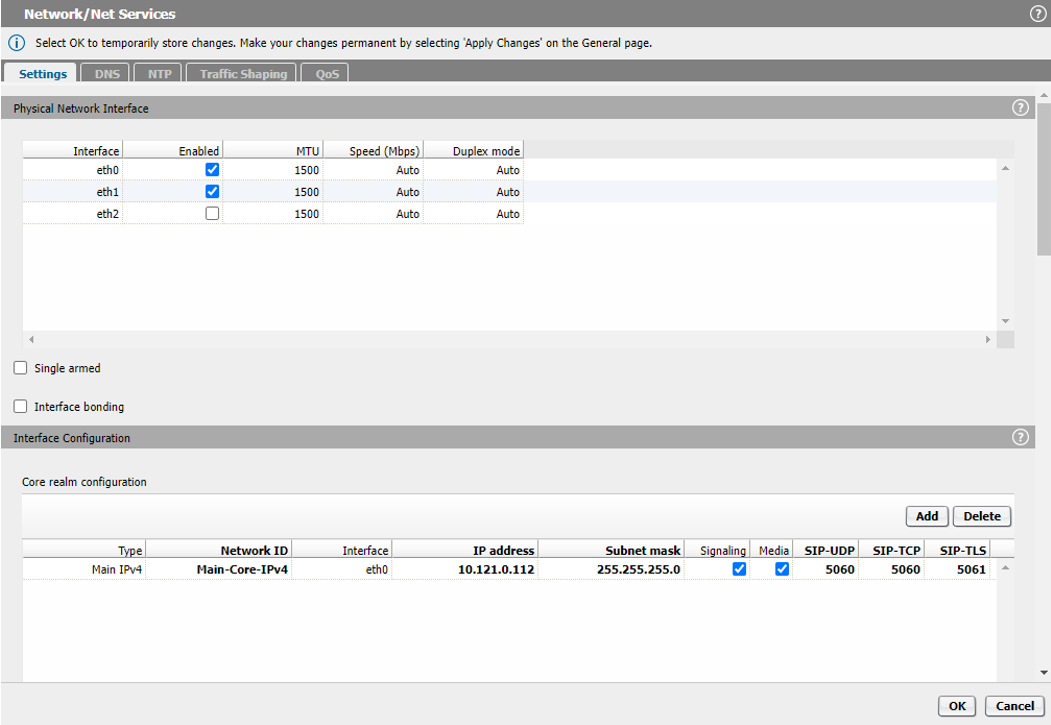
Task: Open the Traffic Shaping tab
Action: 243,73
